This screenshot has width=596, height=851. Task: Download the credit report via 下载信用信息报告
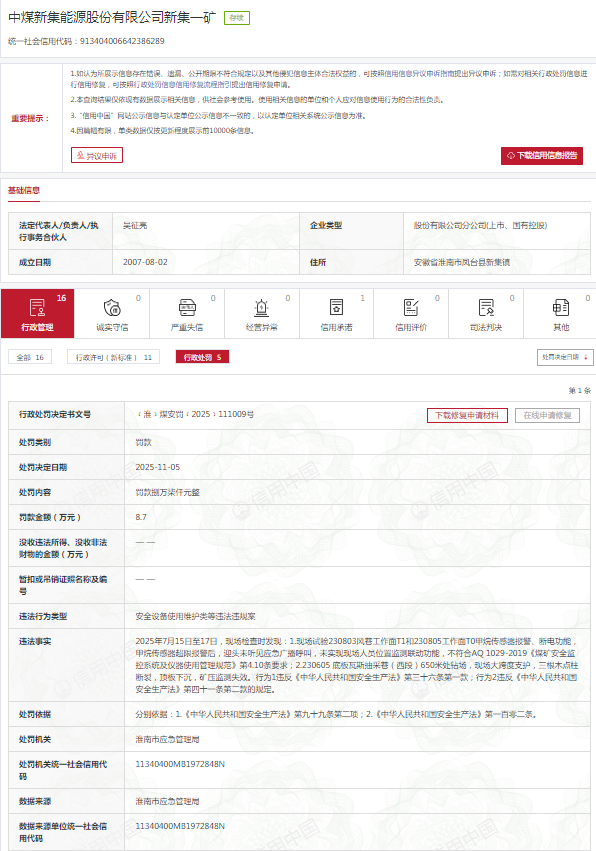pyautogui.click(x=542, y=155)
